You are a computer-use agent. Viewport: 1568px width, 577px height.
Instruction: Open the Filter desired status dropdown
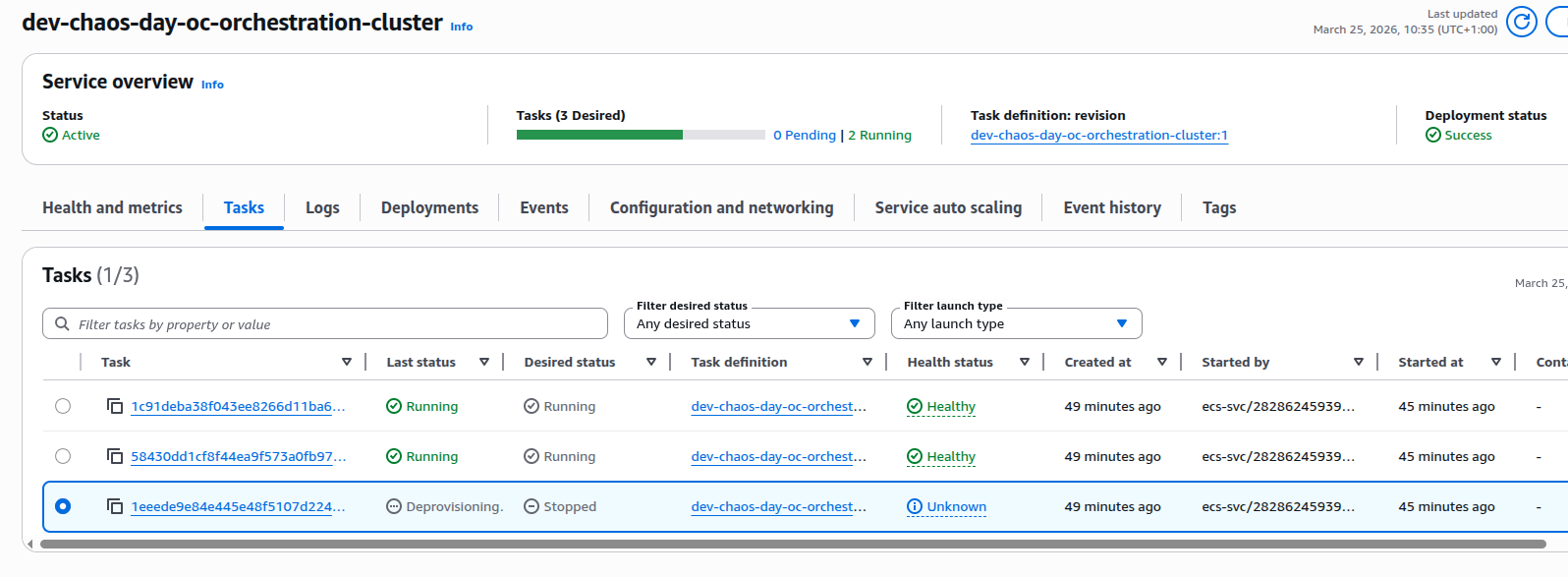coord(749,323)
